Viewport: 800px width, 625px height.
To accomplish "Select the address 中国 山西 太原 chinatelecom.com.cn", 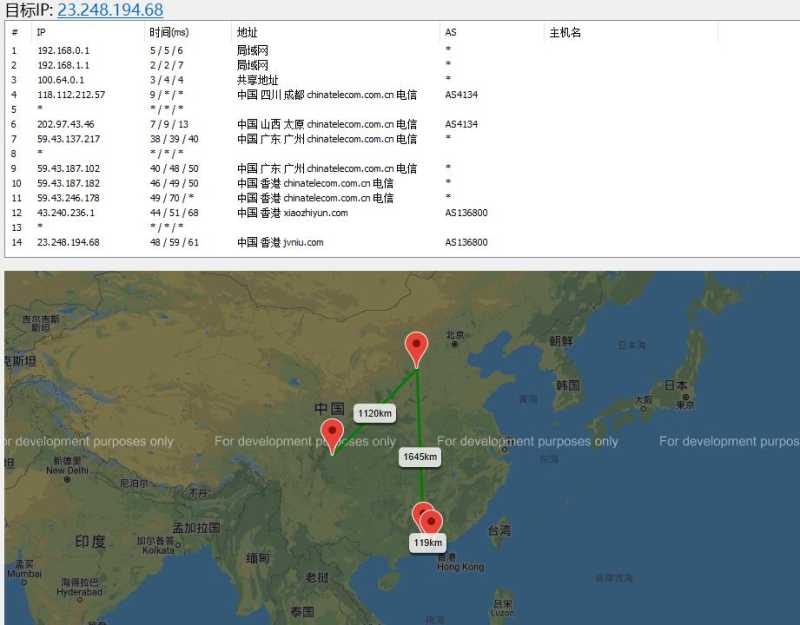I will click(327, 124).
